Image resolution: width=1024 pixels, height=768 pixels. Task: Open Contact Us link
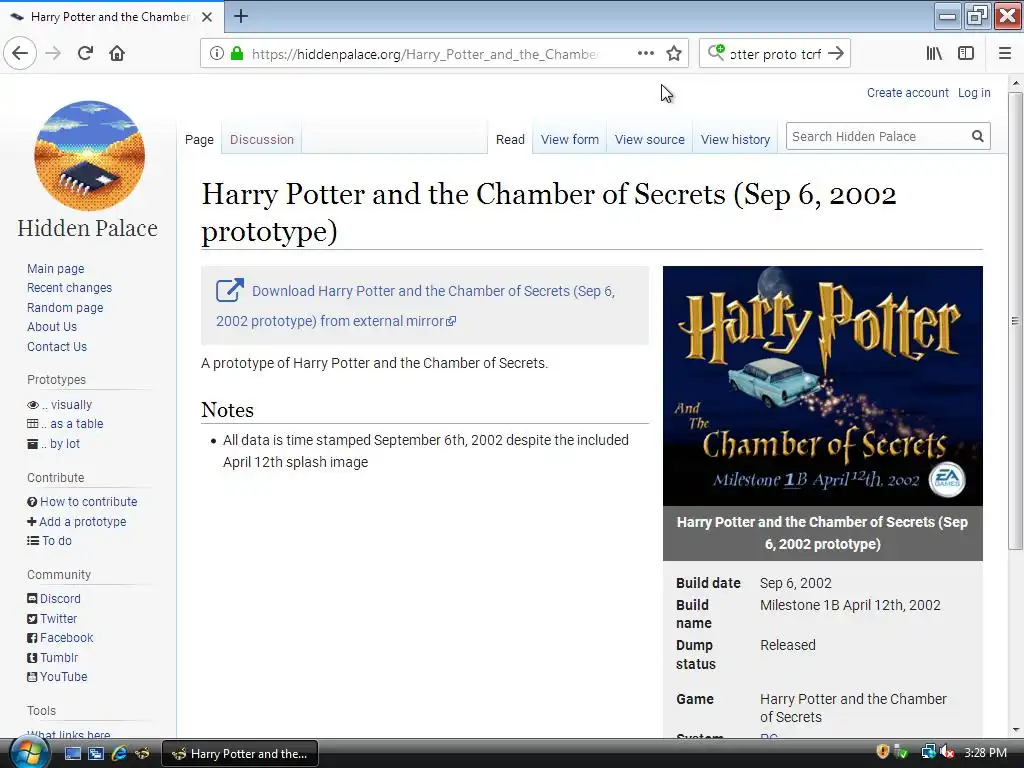57,347
